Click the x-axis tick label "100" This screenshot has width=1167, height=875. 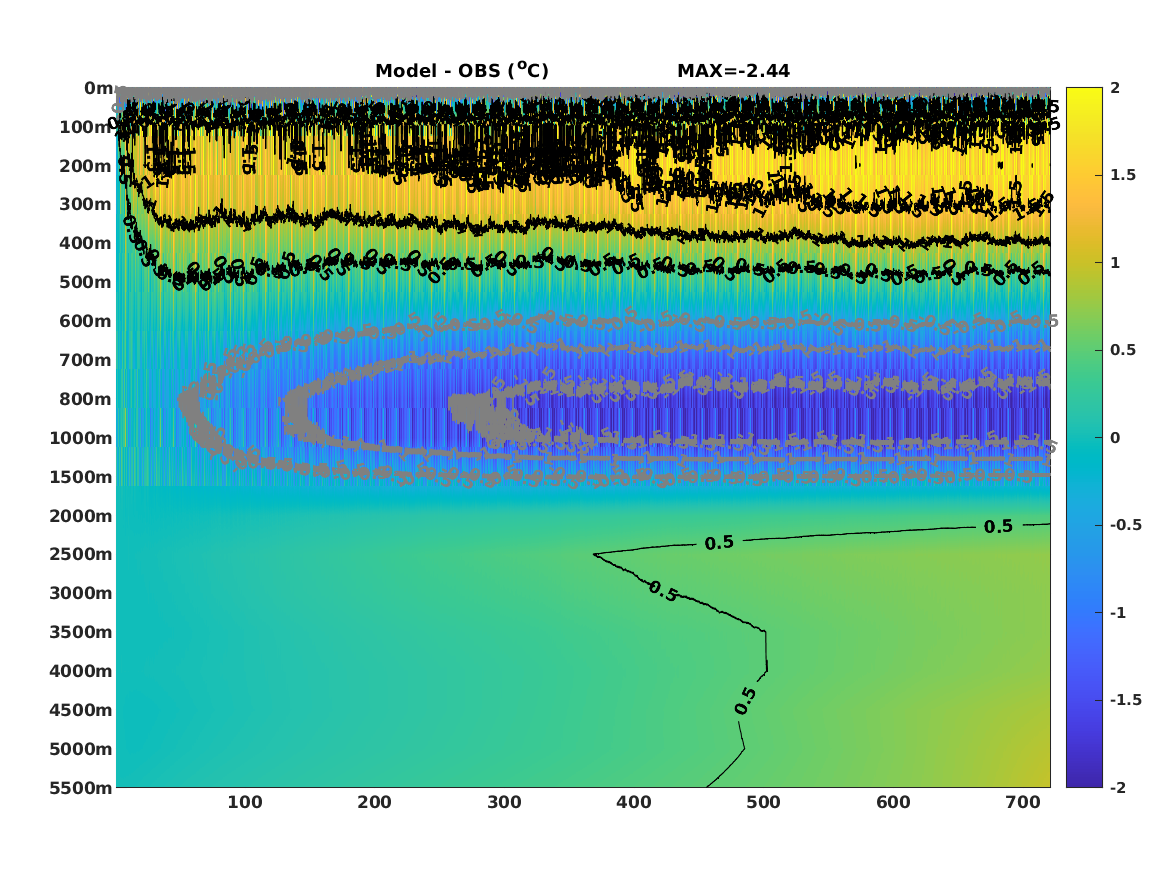click(245, 802)
